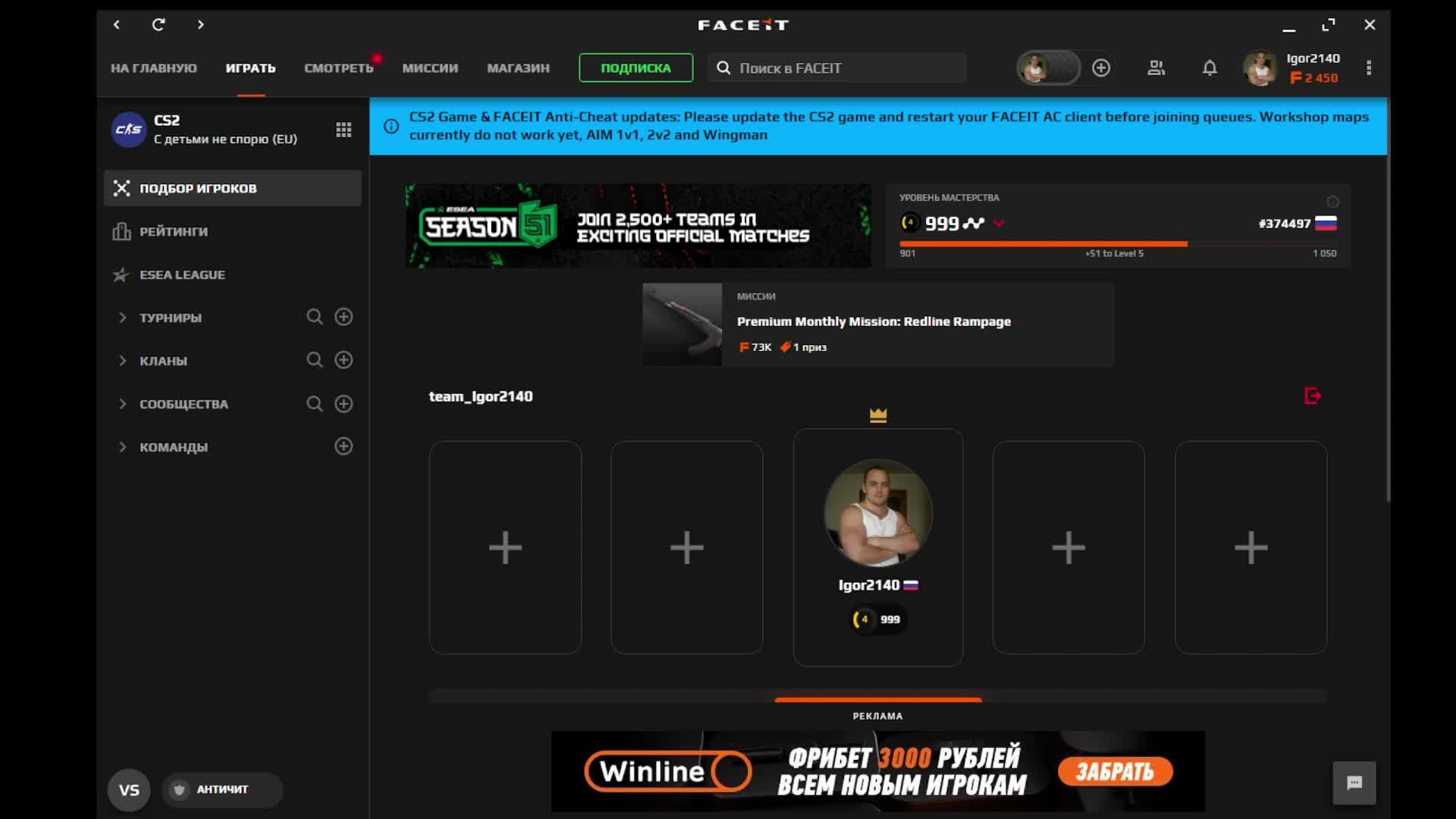Screen dimensions: 1456x819
Task: Click the Забрать button on the Winline ad
Action: [1115, 772]
